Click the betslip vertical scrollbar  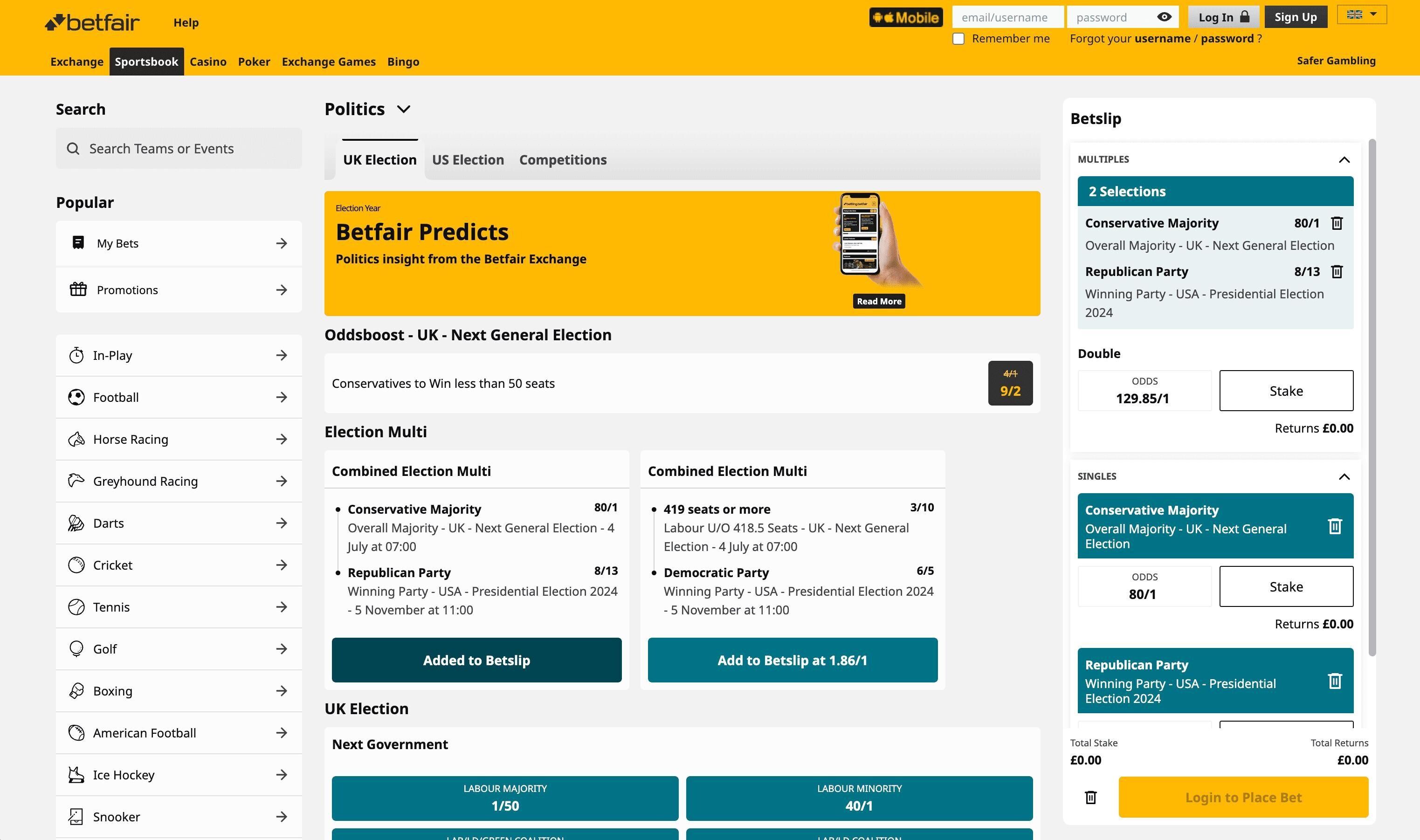(1372, 397)
